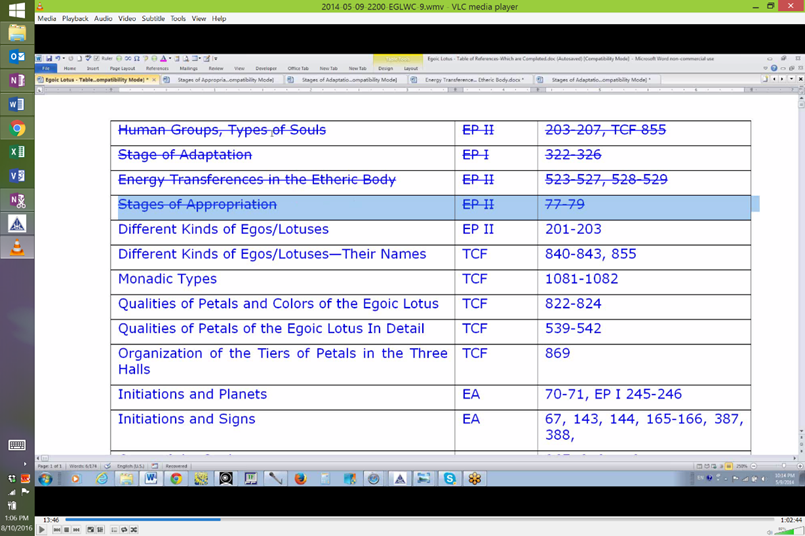Open the Playback menu in VLC
Viewport: 805px width, 536px height.
[x=75, y=19]
